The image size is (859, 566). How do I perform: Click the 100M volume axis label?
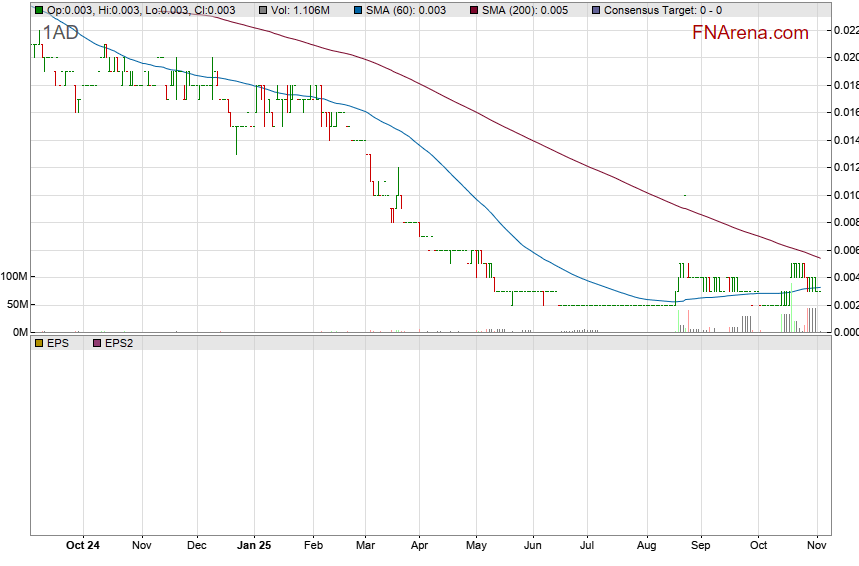point(15,276)
